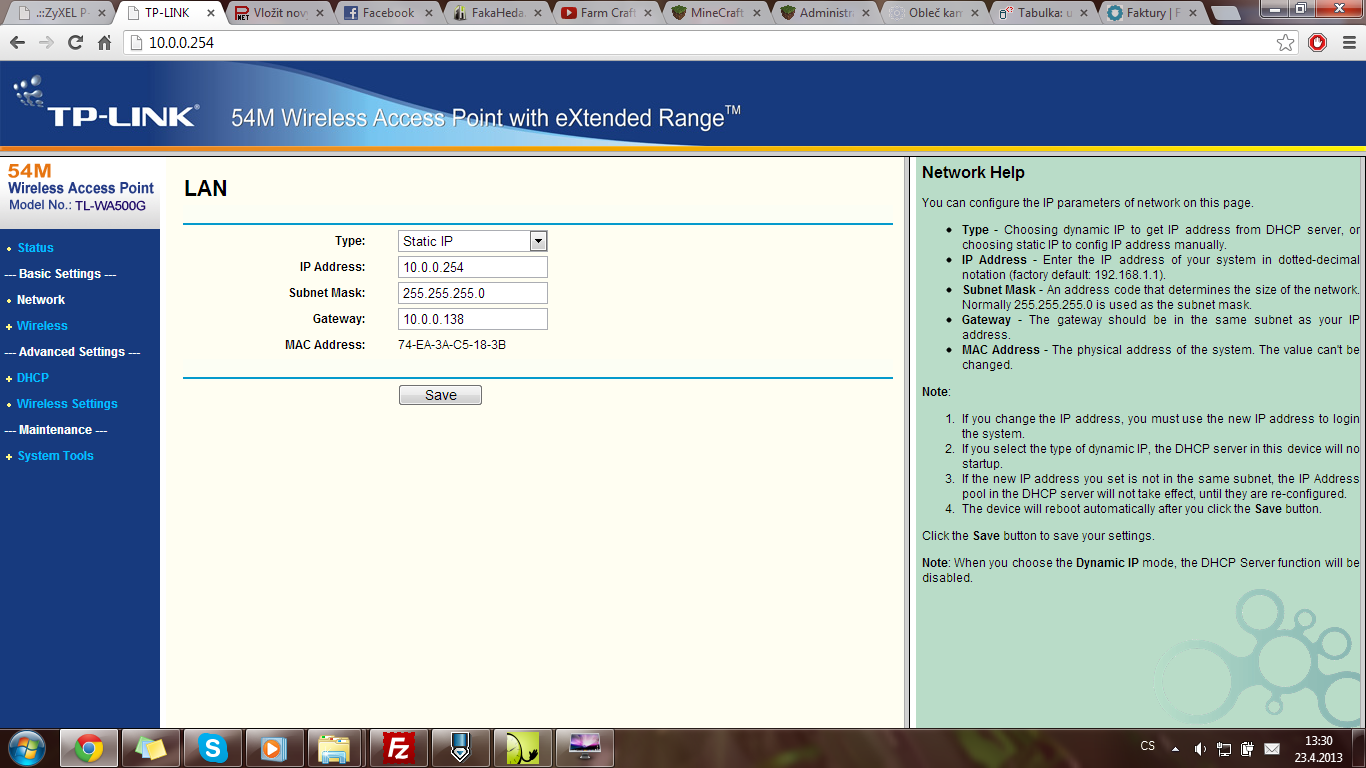Go back to the previous page
The width and height of the screenshot is (1366, 768).
(x=17, y=43)
